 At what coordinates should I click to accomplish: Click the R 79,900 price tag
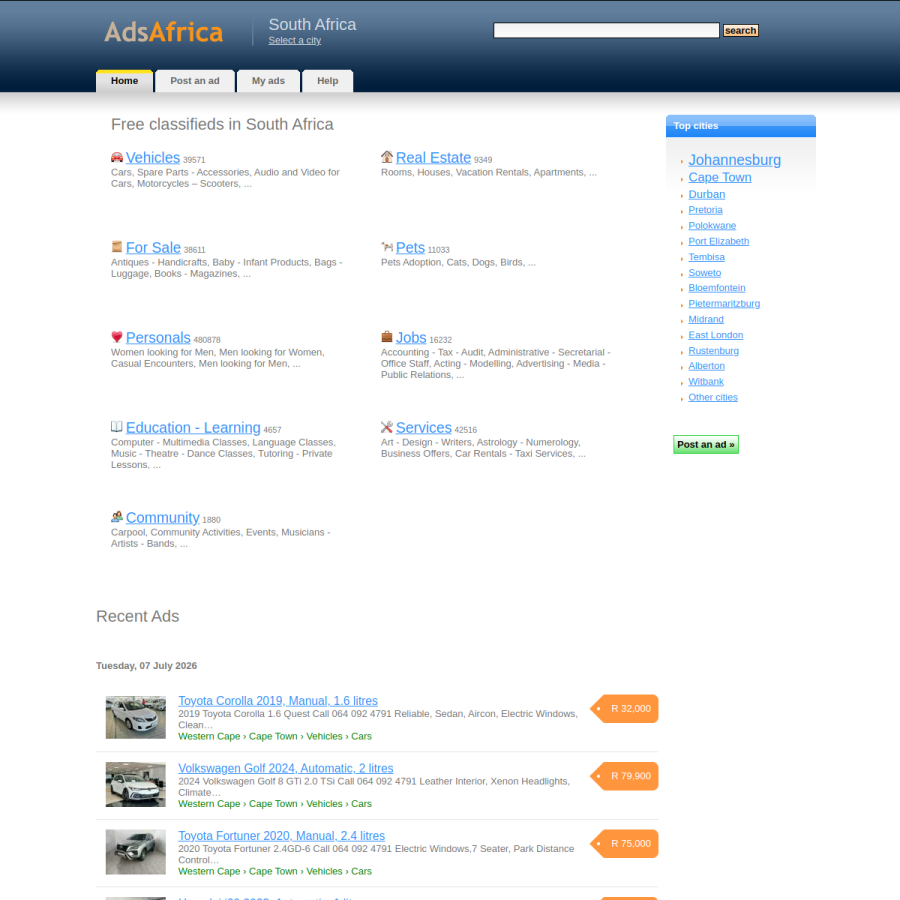[x=624, y=777]
